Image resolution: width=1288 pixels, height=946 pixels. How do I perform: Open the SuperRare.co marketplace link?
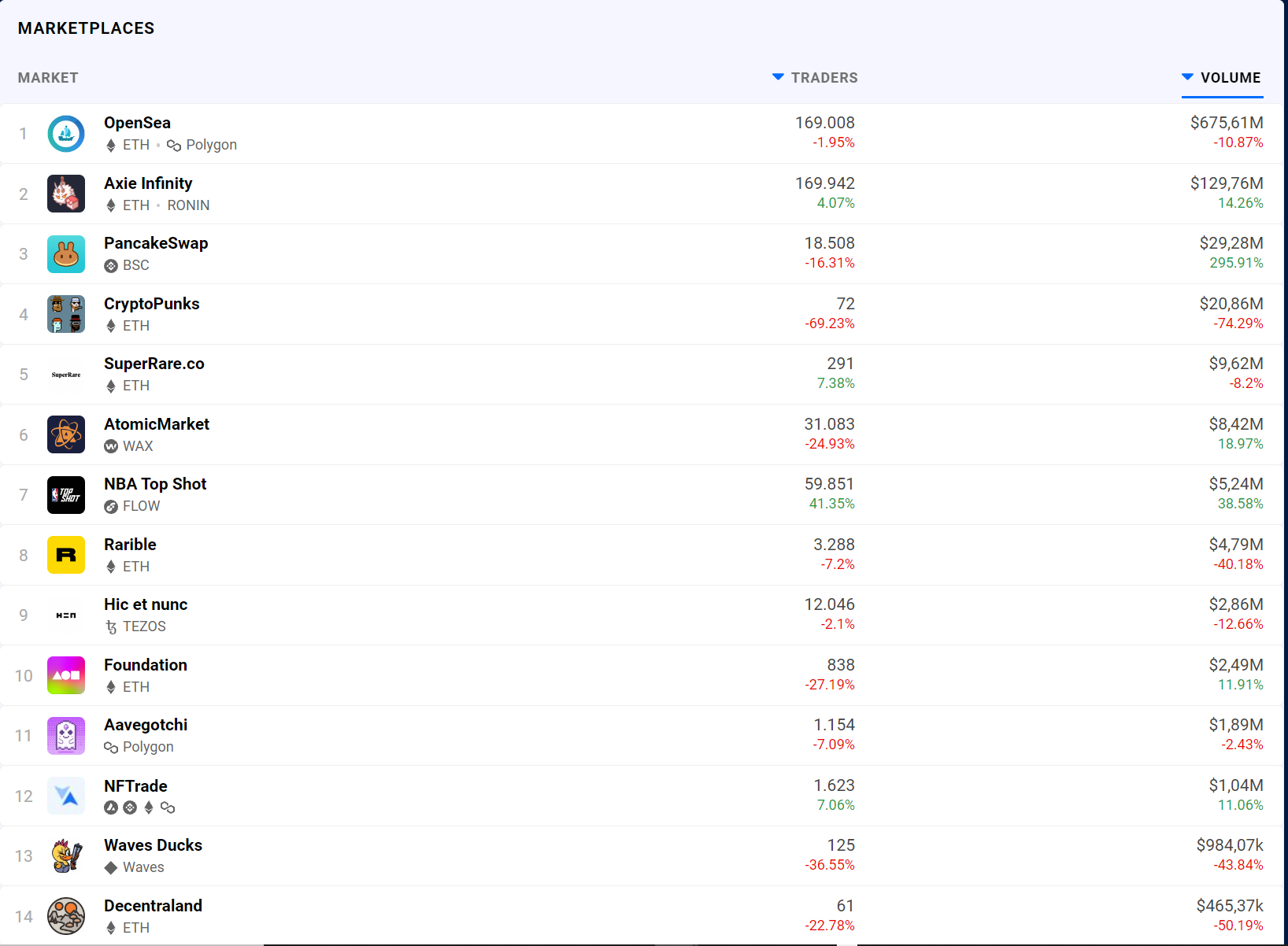(x=154, y=364)
